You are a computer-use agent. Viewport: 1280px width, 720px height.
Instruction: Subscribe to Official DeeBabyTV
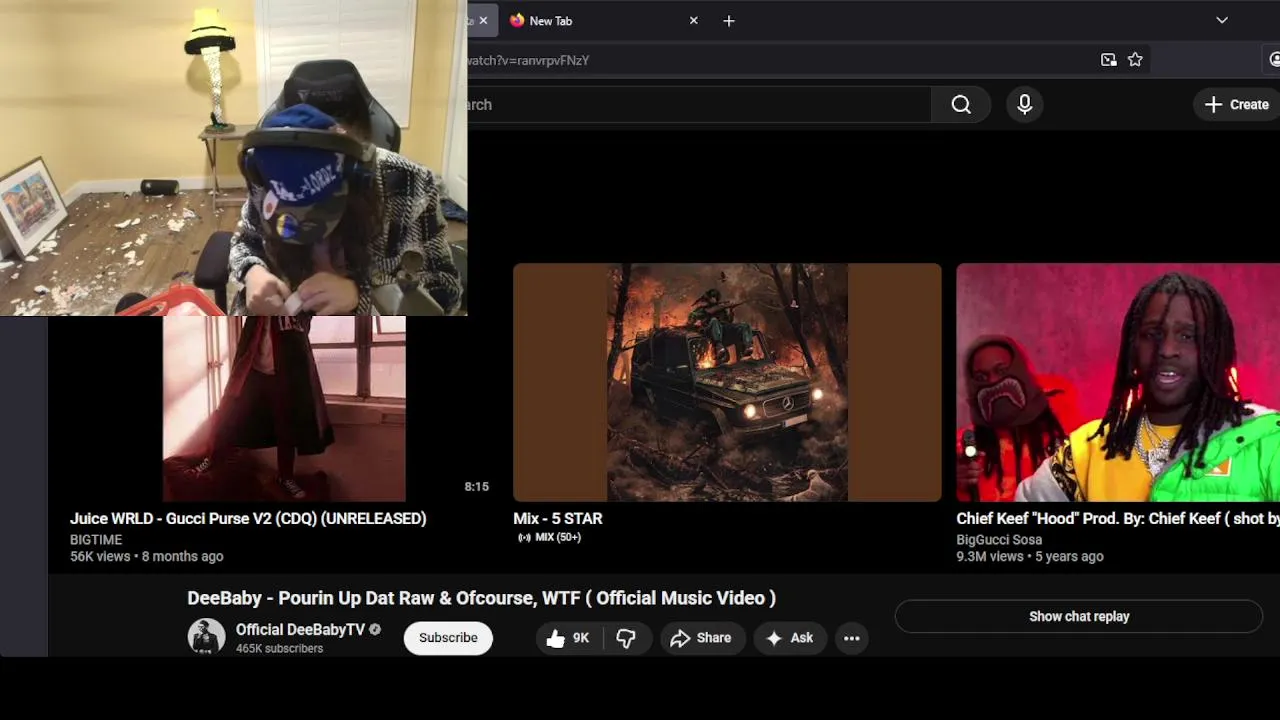click(x=448, y=638)
